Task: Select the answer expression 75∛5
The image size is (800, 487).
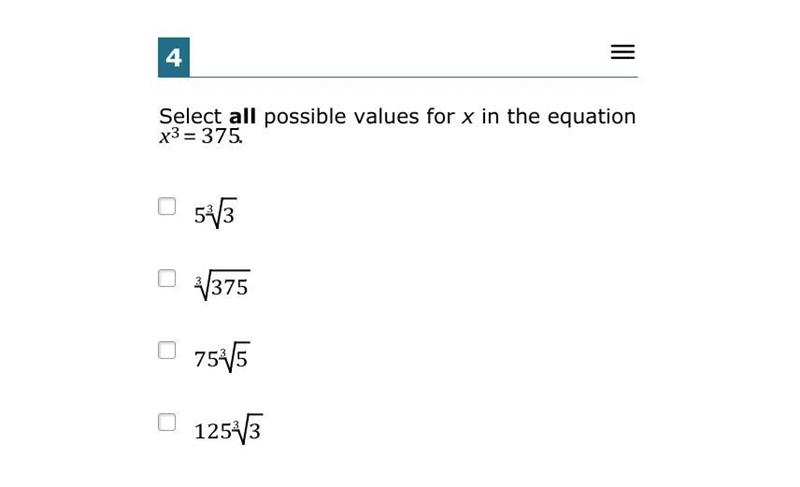Action: (x=221, y=357)
